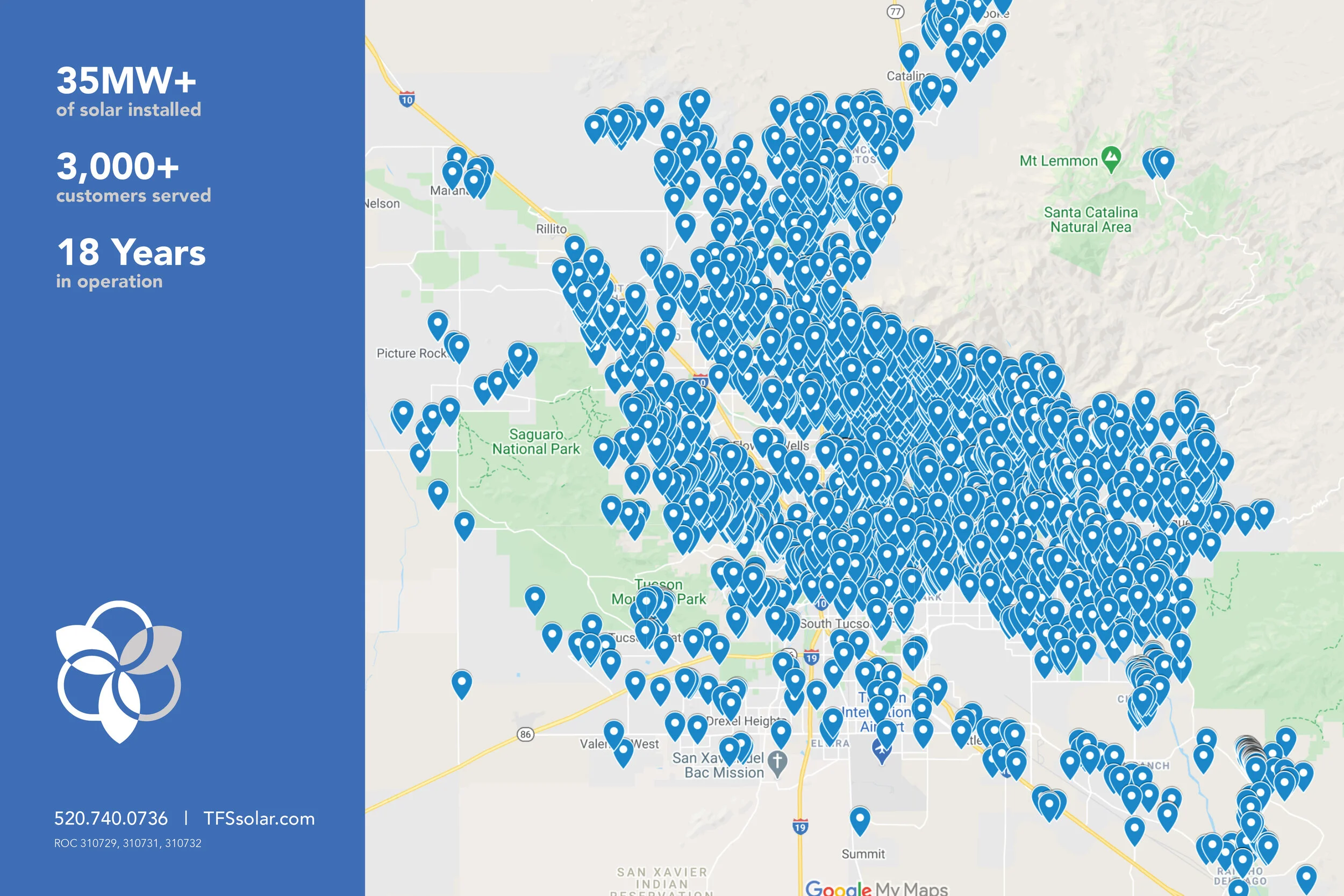Click the "Nelson" label at the map edge
The image size is (1344, 896).
[382, 203]
